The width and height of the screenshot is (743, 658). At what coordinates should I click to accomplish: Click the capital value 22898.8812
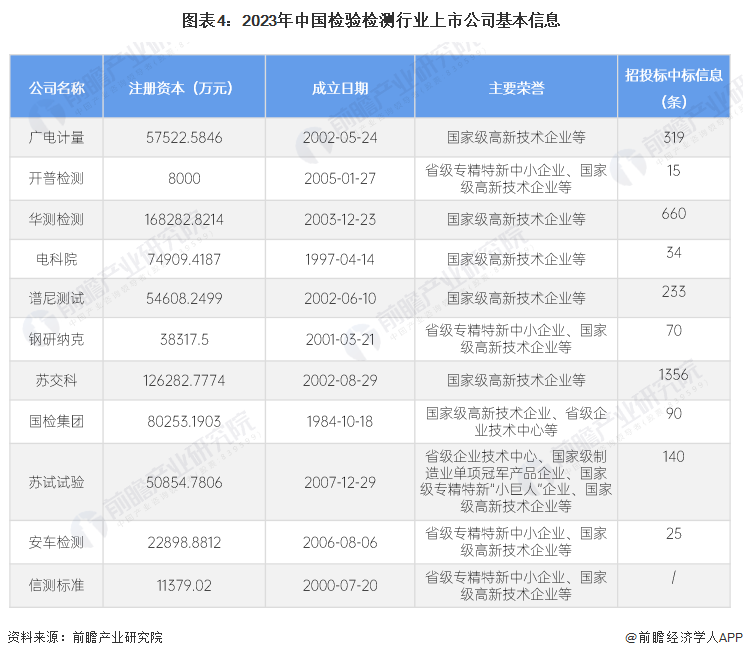click(x=184, y=542)
